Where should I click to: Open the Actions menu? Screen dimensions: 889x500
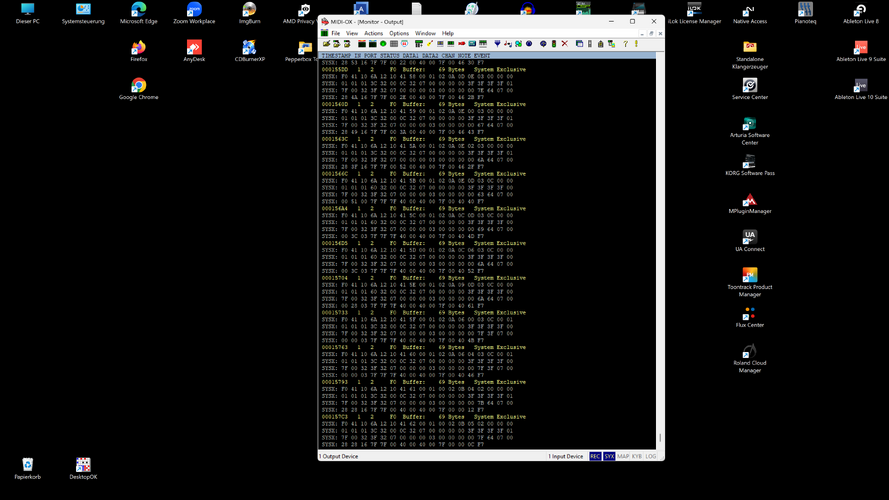[374, 33]
